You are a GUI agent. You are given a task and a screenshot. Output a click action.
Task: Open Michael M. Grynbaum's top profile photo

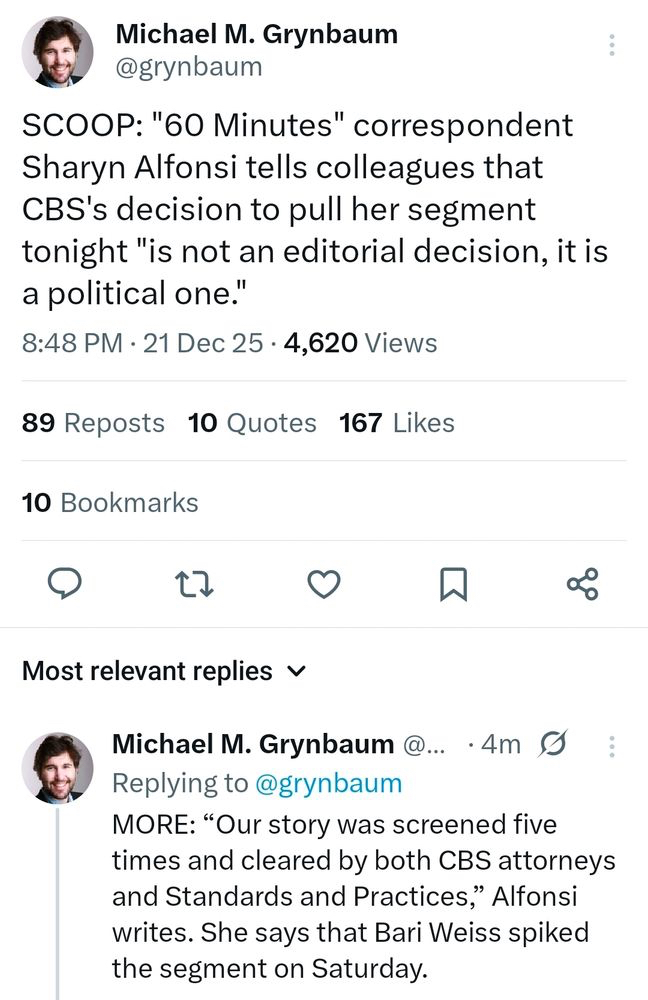click(58, 50)
